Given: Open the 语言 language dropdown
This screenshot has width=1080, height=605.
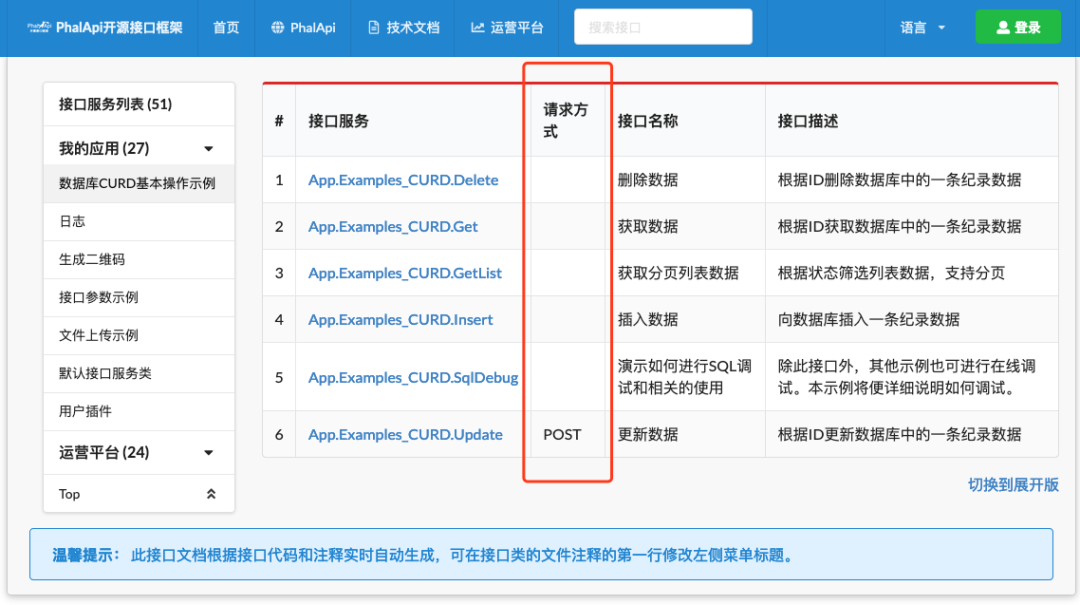Looking at the screenshot, I should point(922,28).
